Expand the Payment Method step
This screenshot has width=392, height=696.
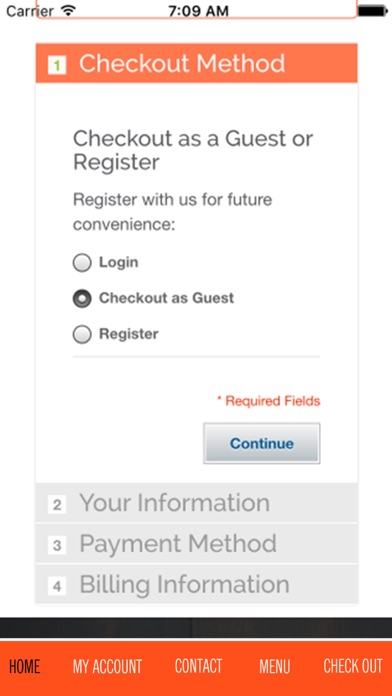pyautogui.click(x=197, y=544)
